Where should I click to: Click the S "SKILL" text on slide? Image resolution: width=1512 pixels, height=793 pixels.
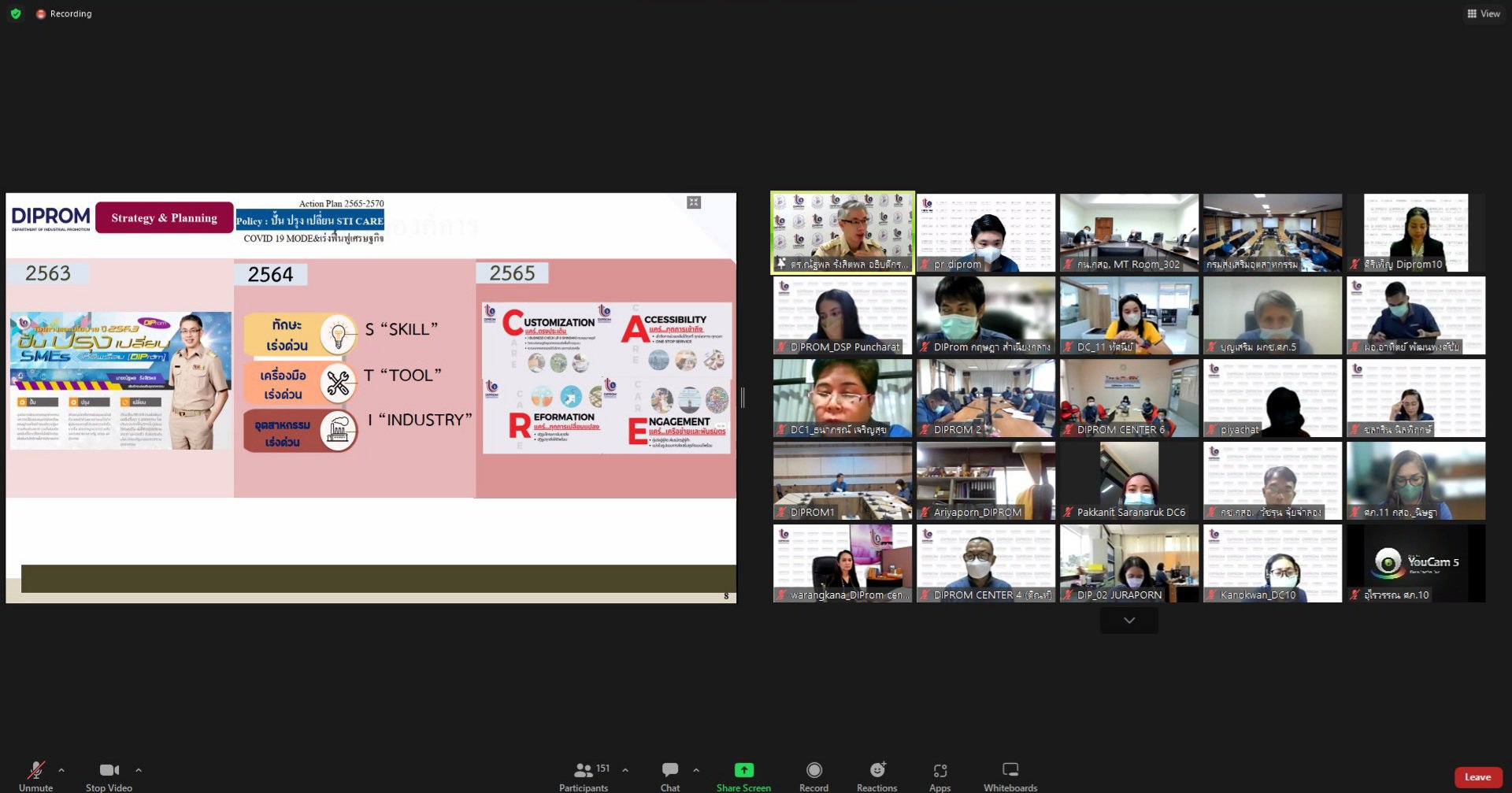[402, 329]
